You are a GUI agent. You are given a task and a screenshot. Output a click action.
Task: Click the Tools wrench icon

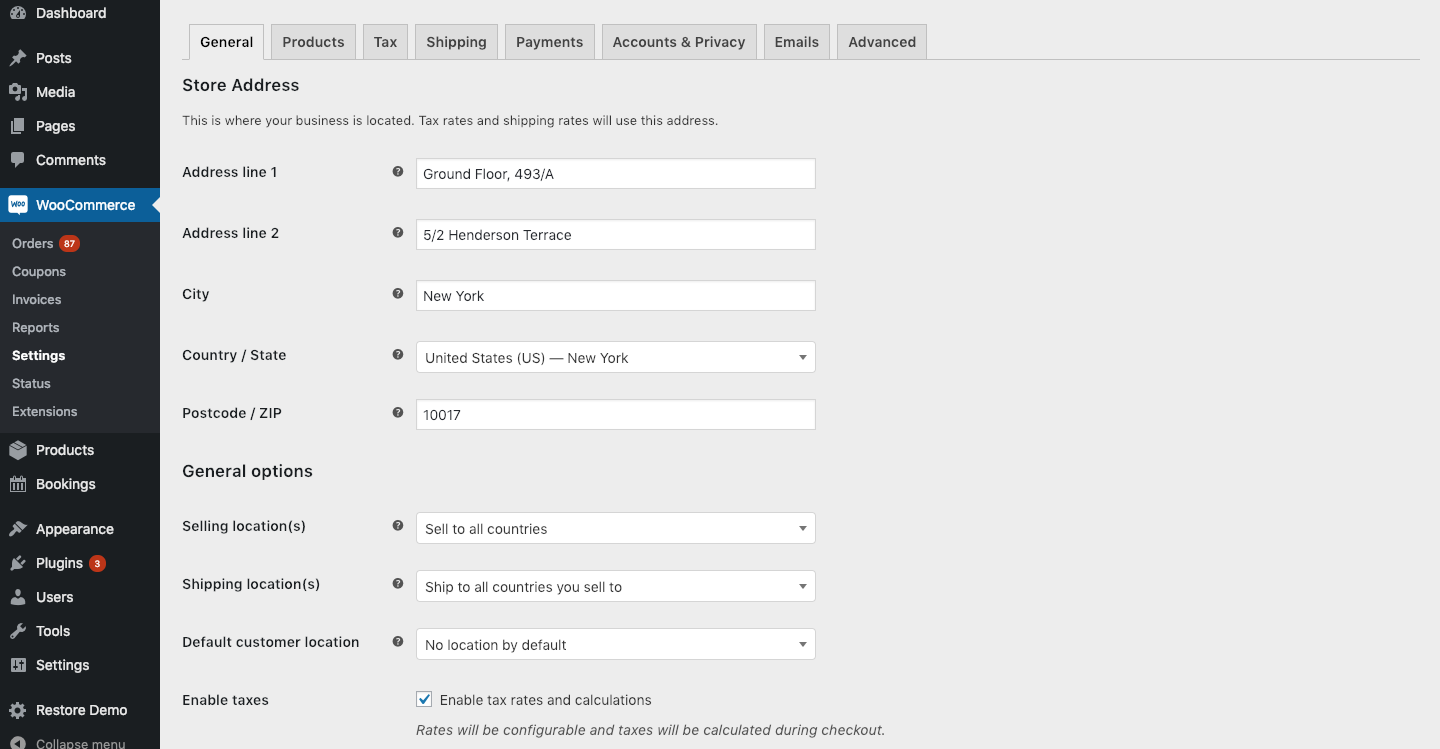(x=18, y=631)
